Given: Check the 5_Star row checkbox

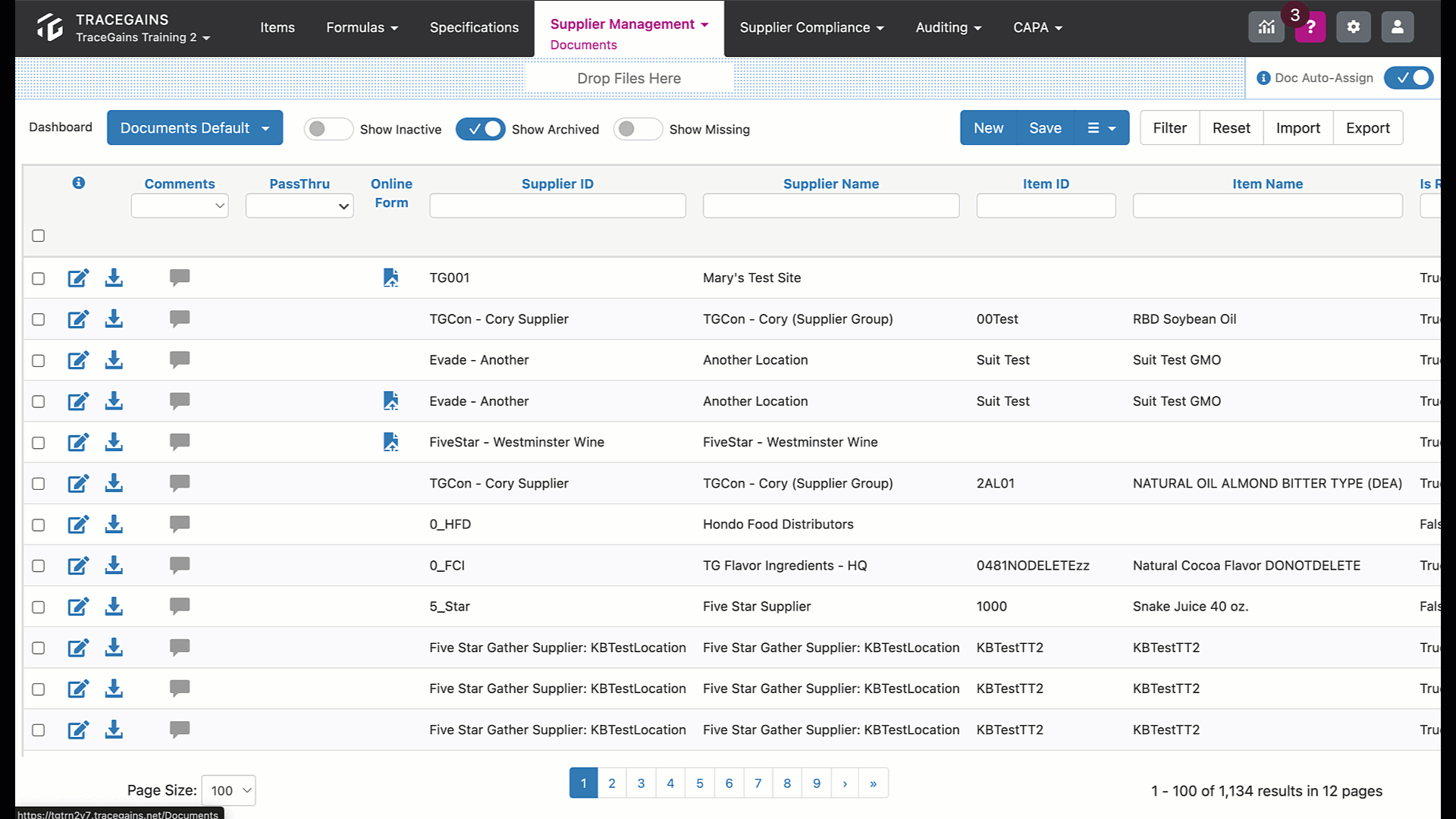Looking at the screenshot, I should tap(39, 607).
